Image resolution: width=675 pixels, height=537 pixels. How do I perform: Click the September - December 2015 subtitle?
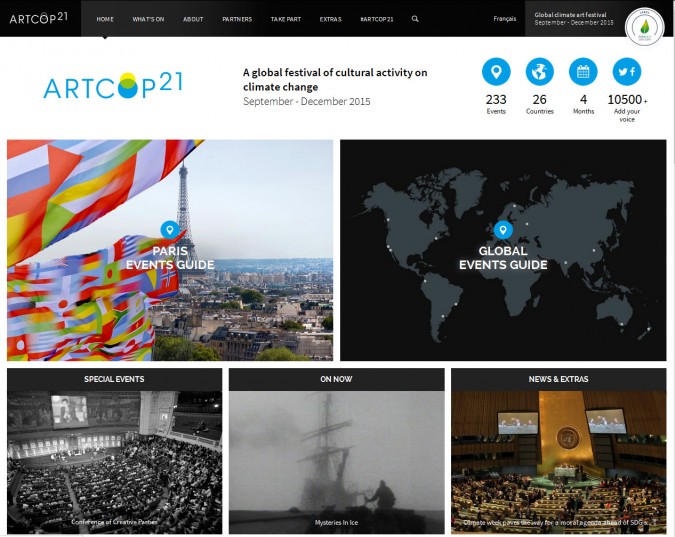307,101
